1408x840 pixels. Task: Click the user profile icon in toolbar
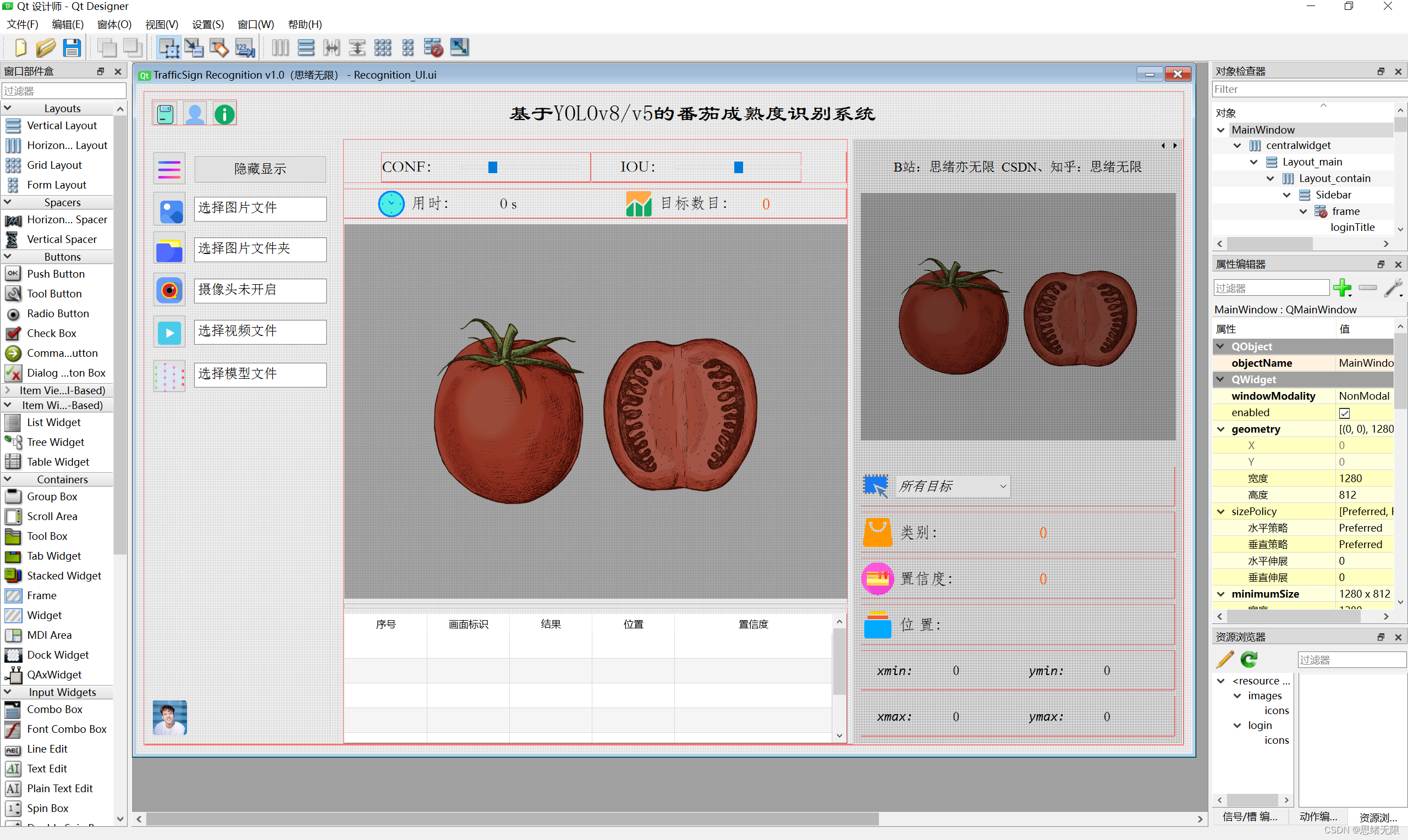pos(195,115)
